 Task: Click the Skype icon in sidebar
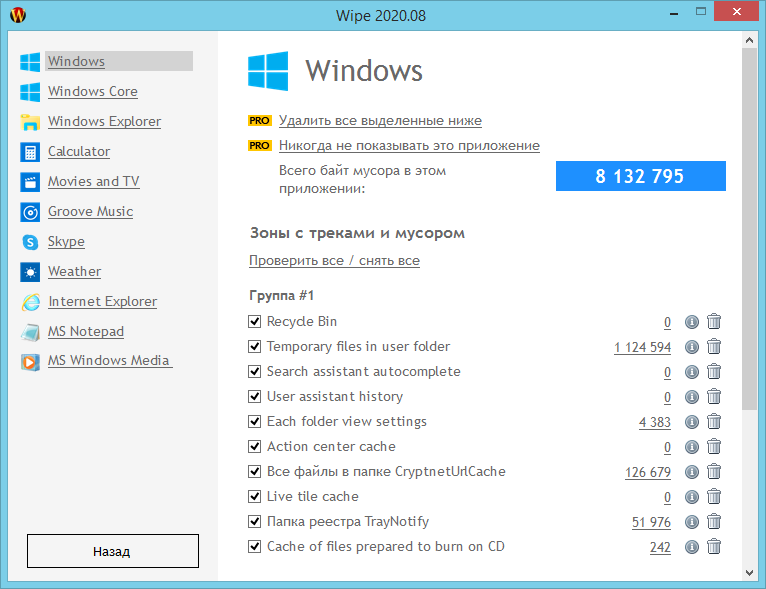click(30, 242)
